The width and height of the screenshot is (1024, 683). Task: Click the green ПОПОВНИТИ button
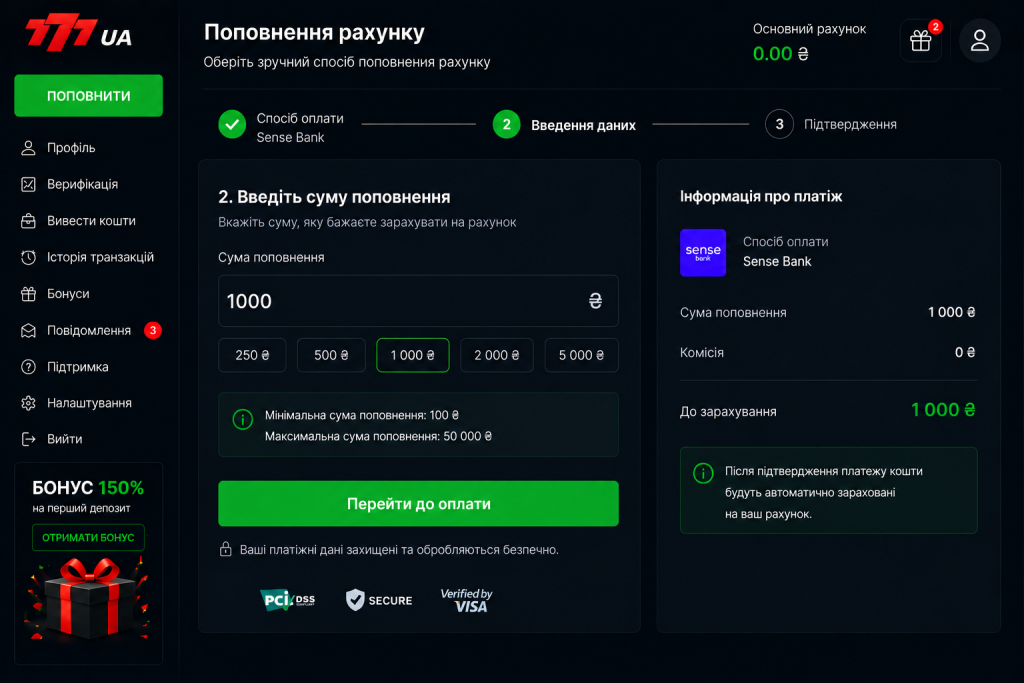tap(89, 96)
